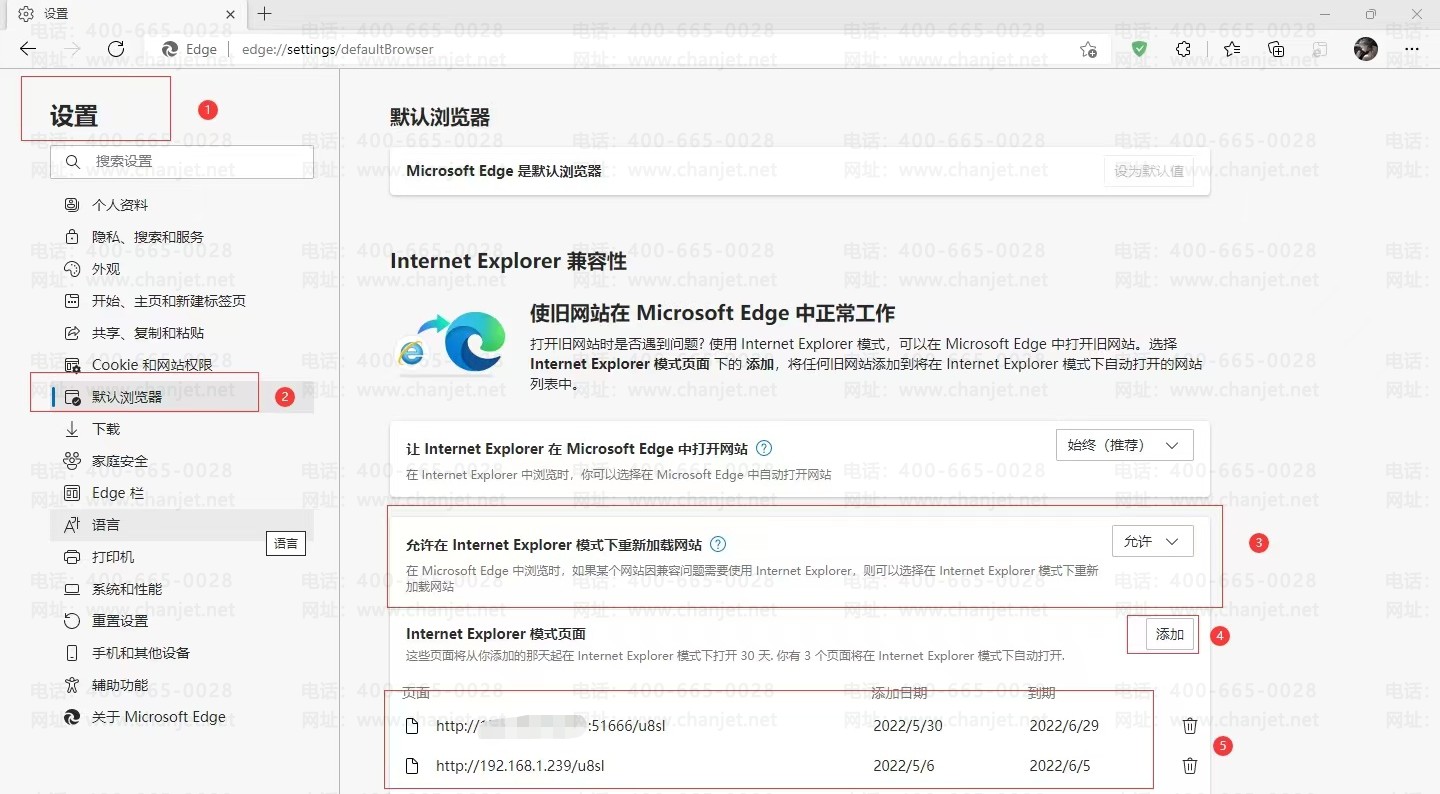
Task: Refresh the current page
Action: [116, 49]
